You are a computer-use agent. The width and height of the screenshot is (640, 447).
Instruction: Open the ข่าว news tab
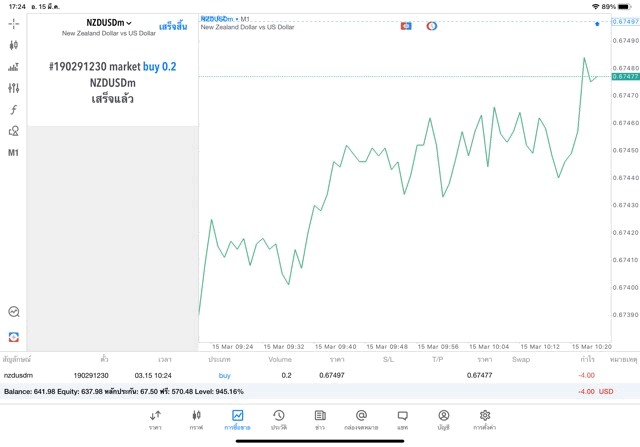pyautogui.click(x=319, y=420)
